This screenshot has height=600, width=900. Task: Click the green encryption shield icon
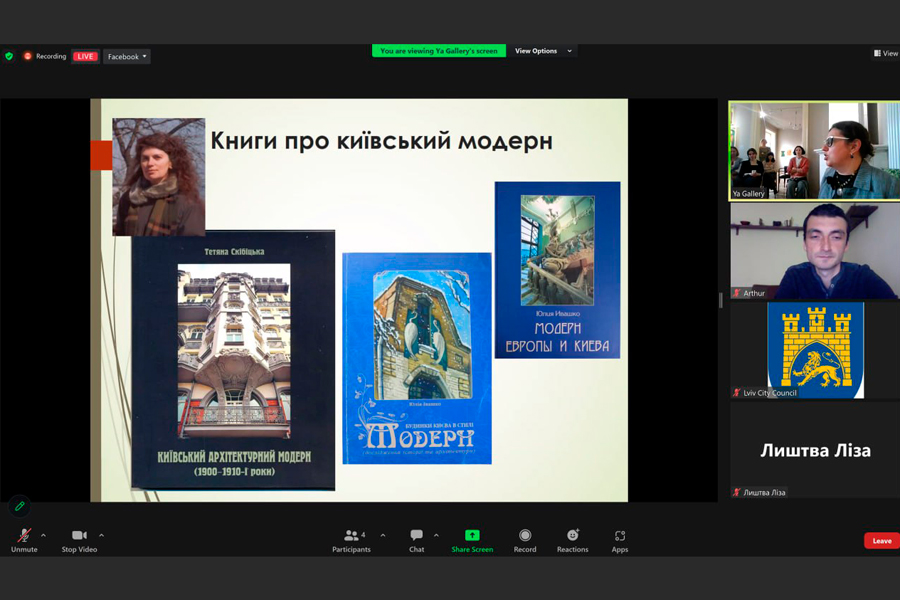click(9, 57)
